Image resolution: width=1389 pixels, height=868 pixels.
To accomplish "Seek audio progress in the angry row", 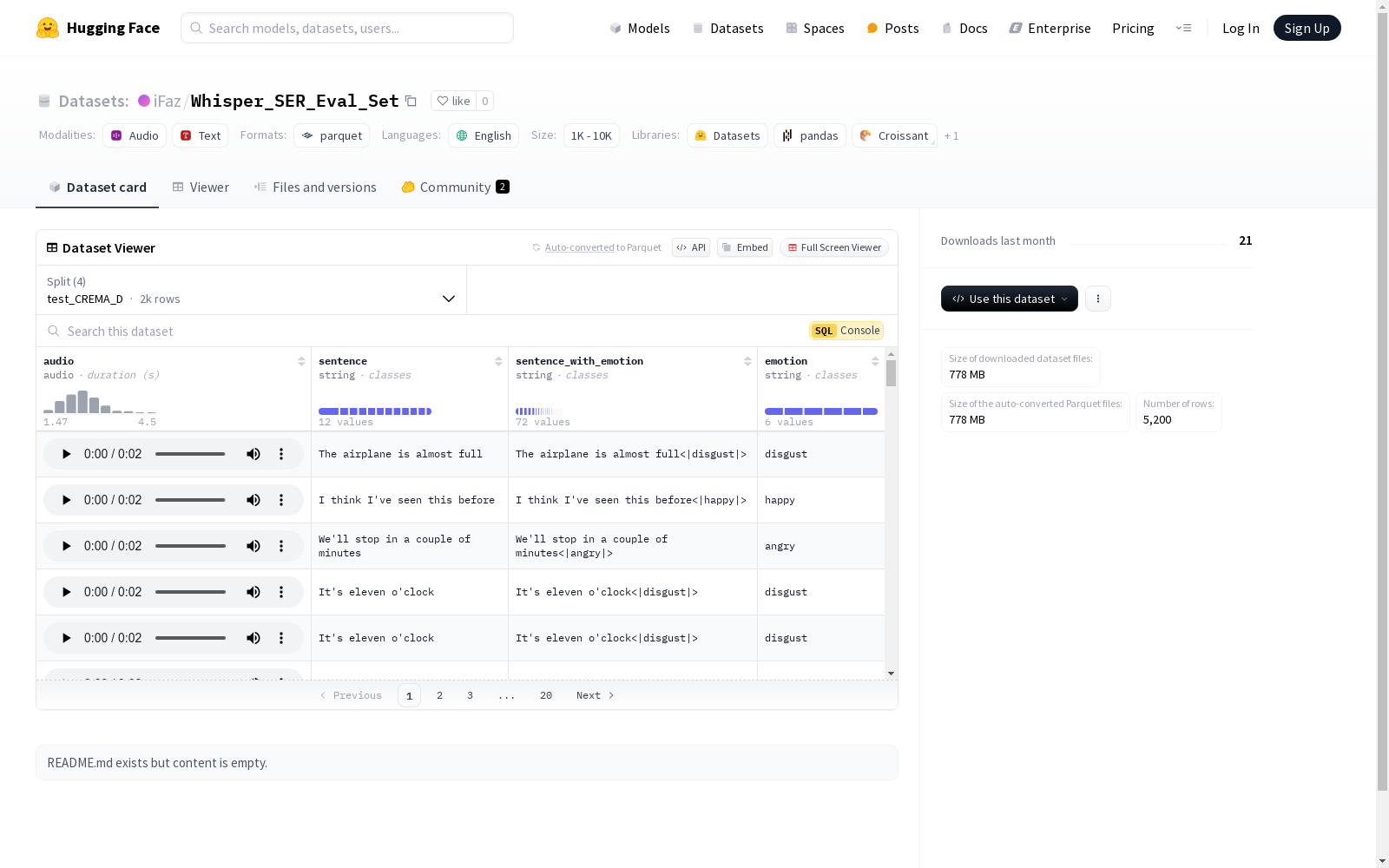I will tap(190, 546).
